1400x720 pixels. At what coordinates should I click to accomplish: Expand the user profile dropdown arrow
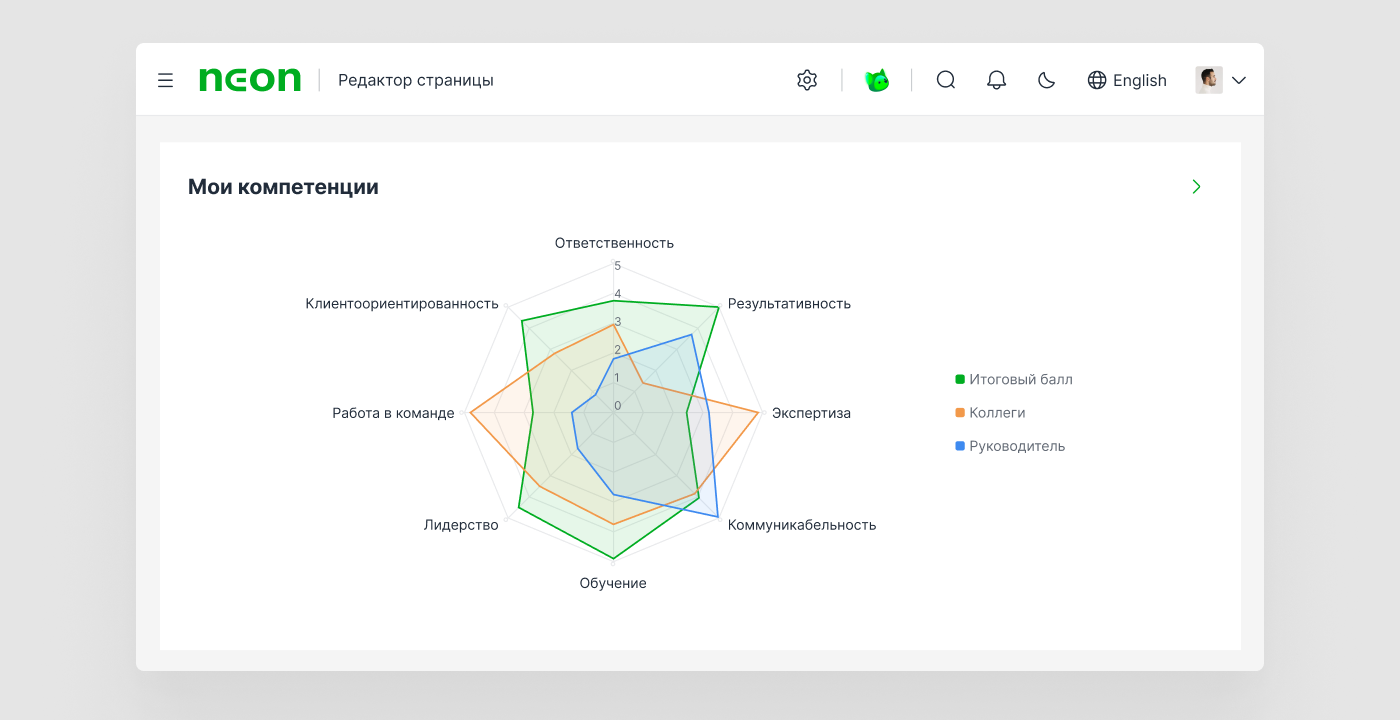point(1239,80)
